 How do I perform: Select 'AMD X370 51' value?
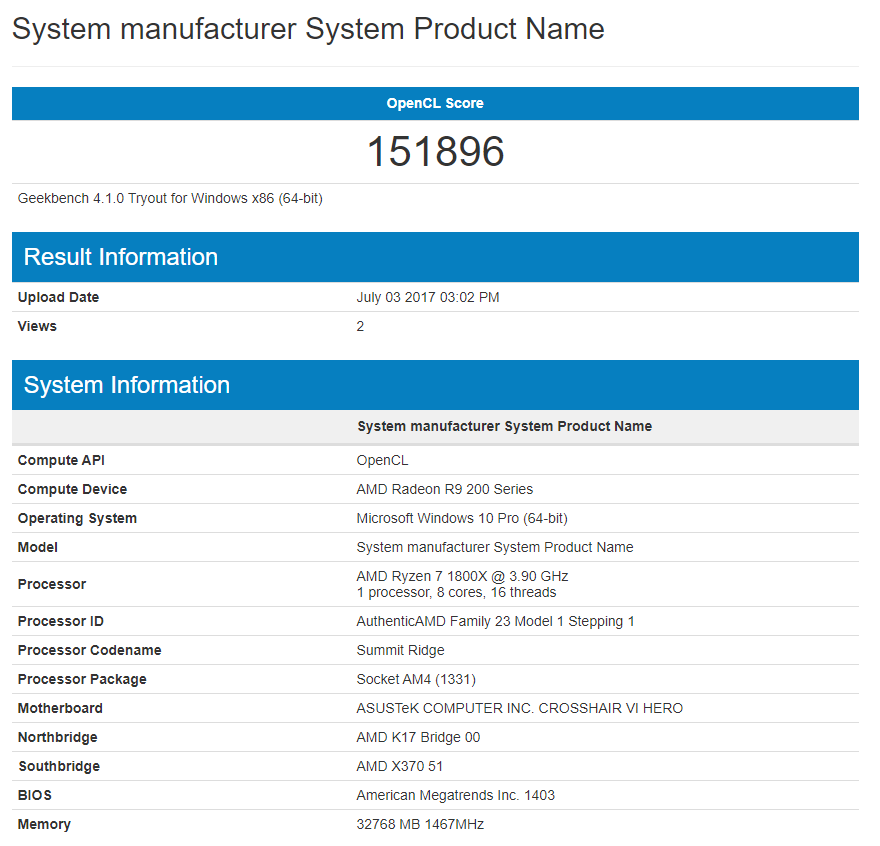pyautogui.click(x=400, y=766)
